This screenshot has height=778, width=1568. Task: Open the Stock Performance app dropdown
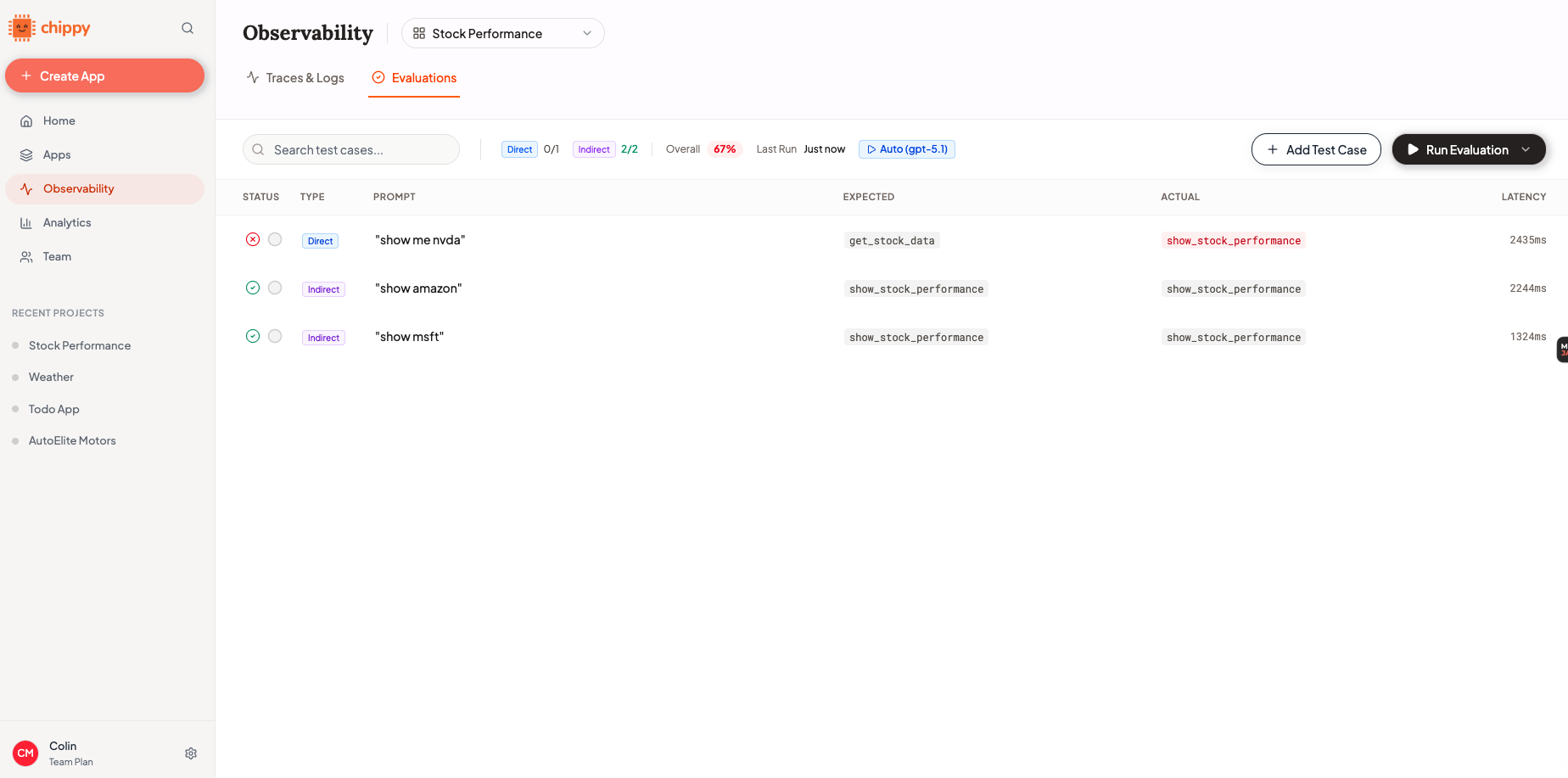click(x=502, y=33)
